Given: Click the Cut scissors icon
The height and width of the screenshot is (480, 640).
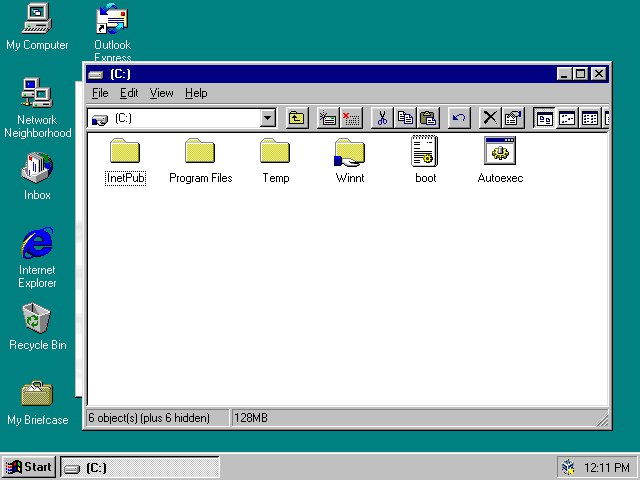Looking at the screenshot, I should 382,118.
